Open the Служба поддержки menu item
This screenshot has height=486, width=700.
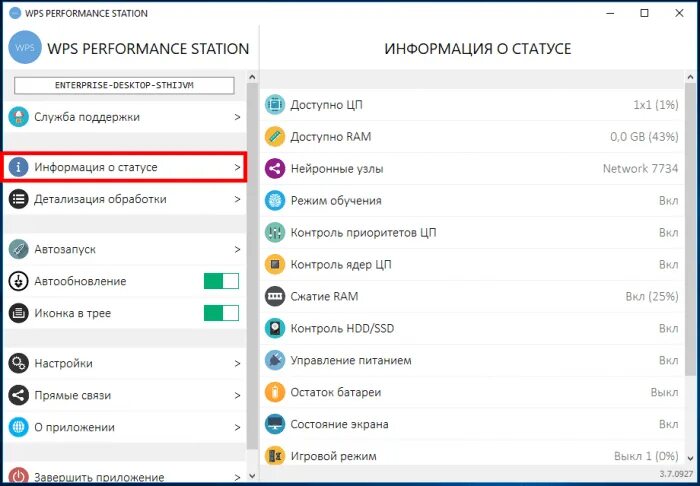tap(125, 117)
